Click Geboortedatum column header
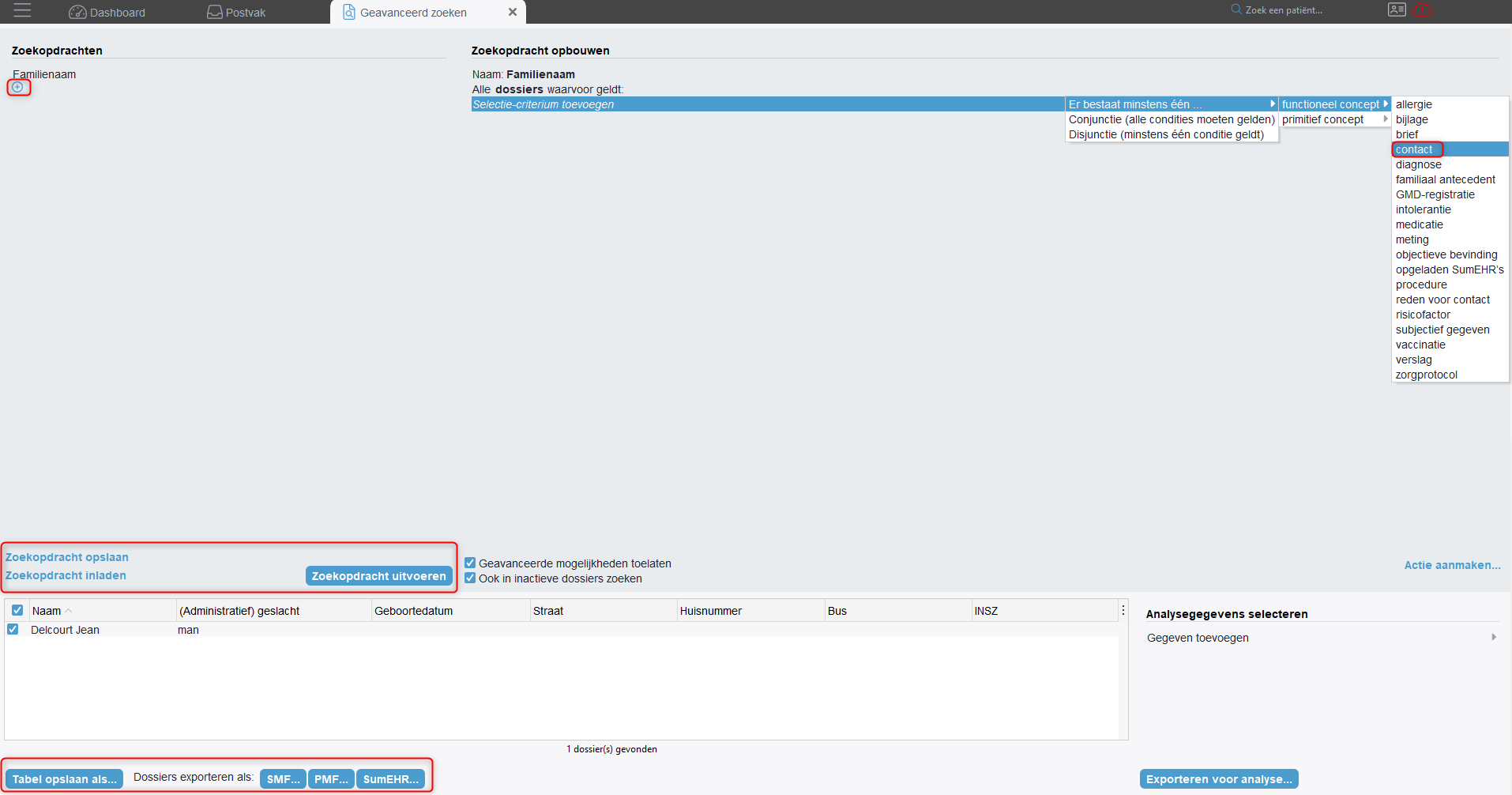 click(x=450, y=611)
